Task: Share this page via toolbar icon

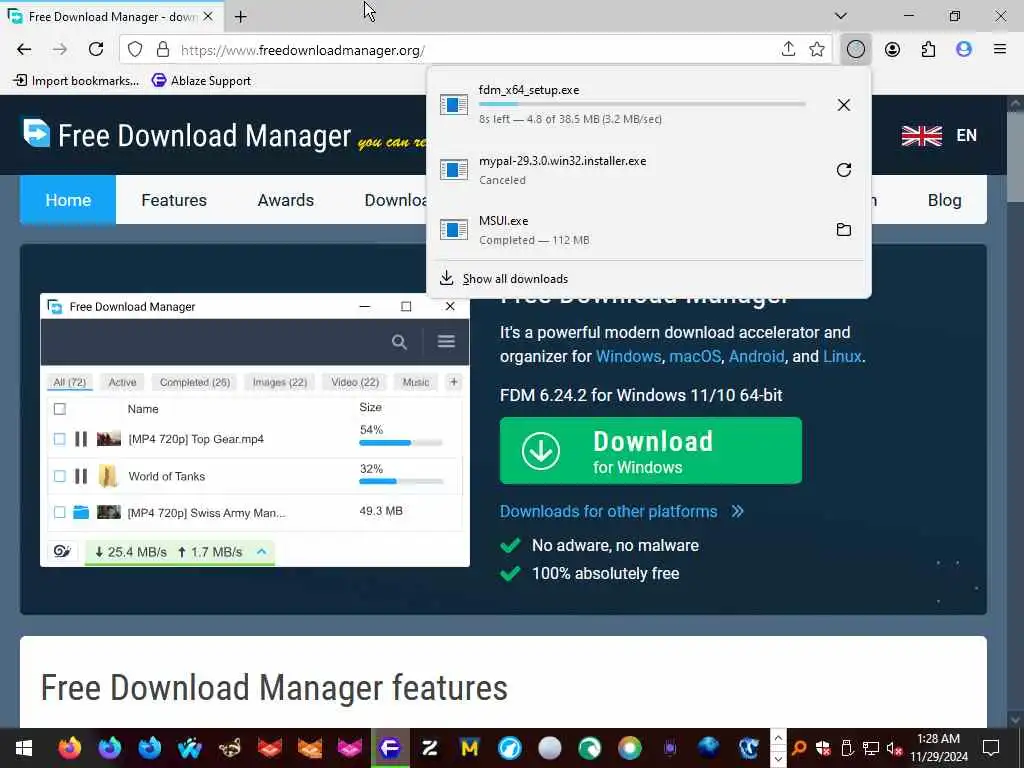Action: 788,50
